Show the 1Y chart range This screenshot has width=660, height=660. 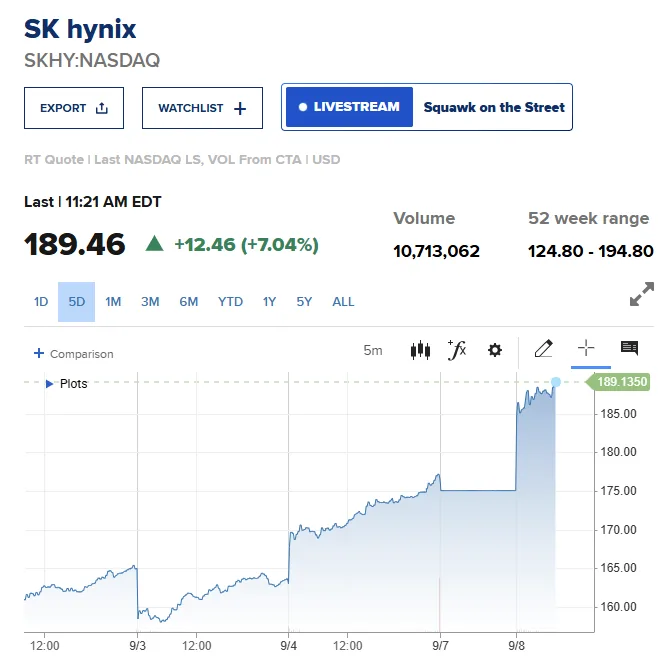coord(269,302)
